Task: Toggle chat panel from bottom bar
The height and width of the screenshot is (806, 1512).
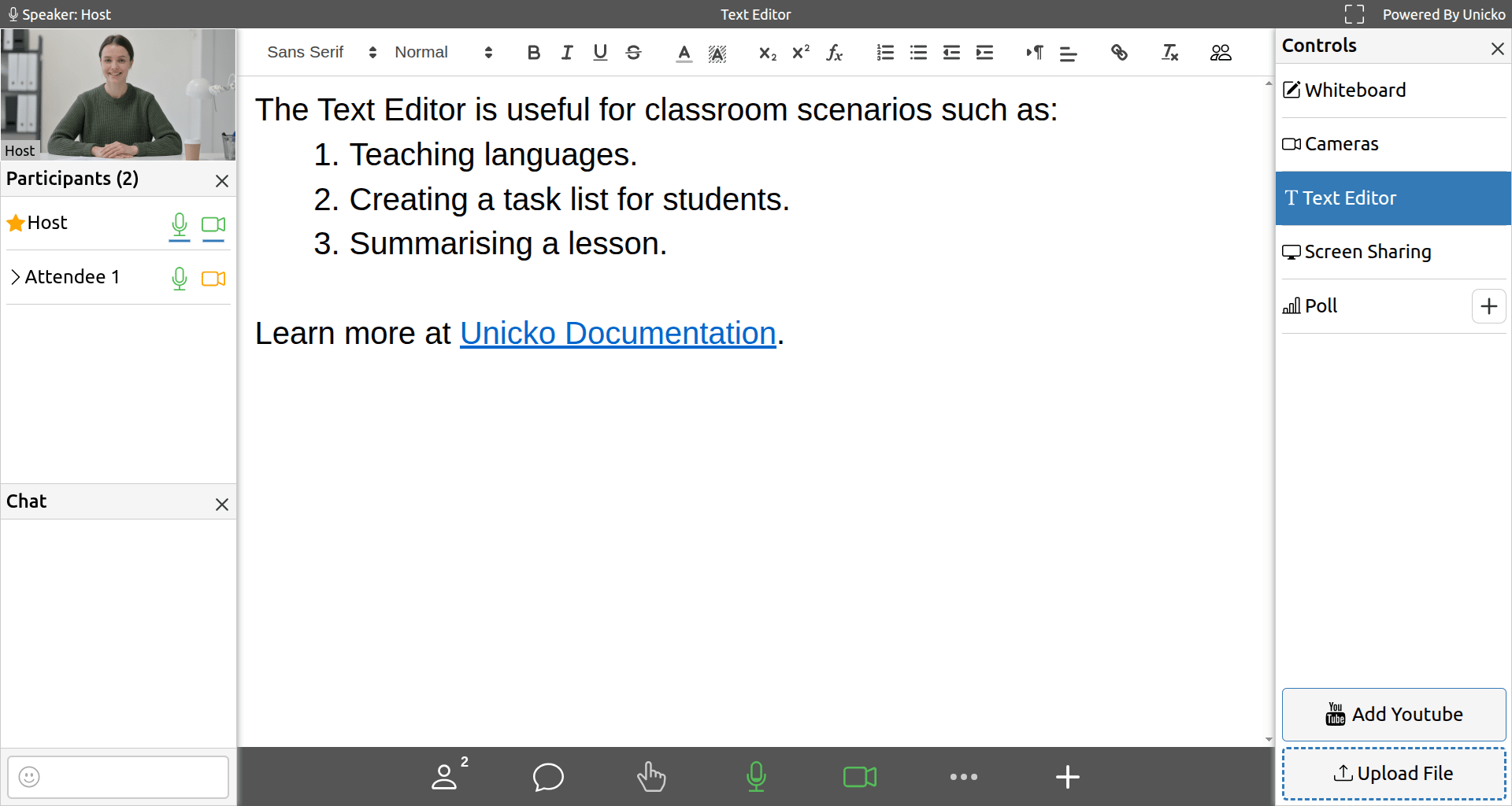Action: 548,777
